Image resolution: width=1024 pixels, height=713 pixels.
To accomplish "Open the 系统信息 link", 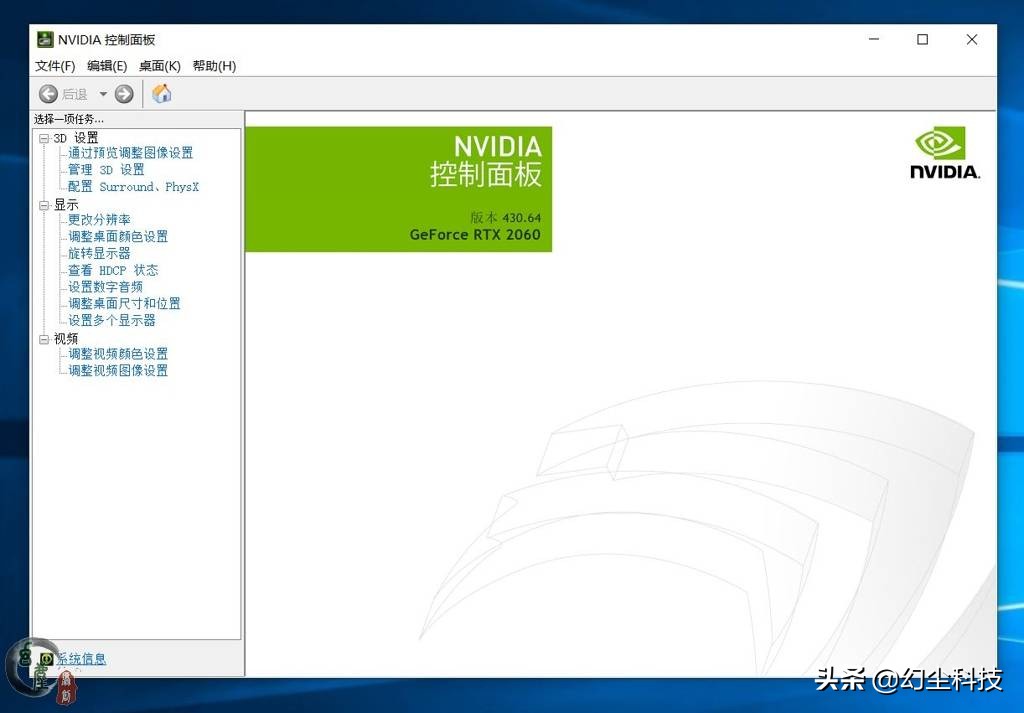I will click(83, 658).
